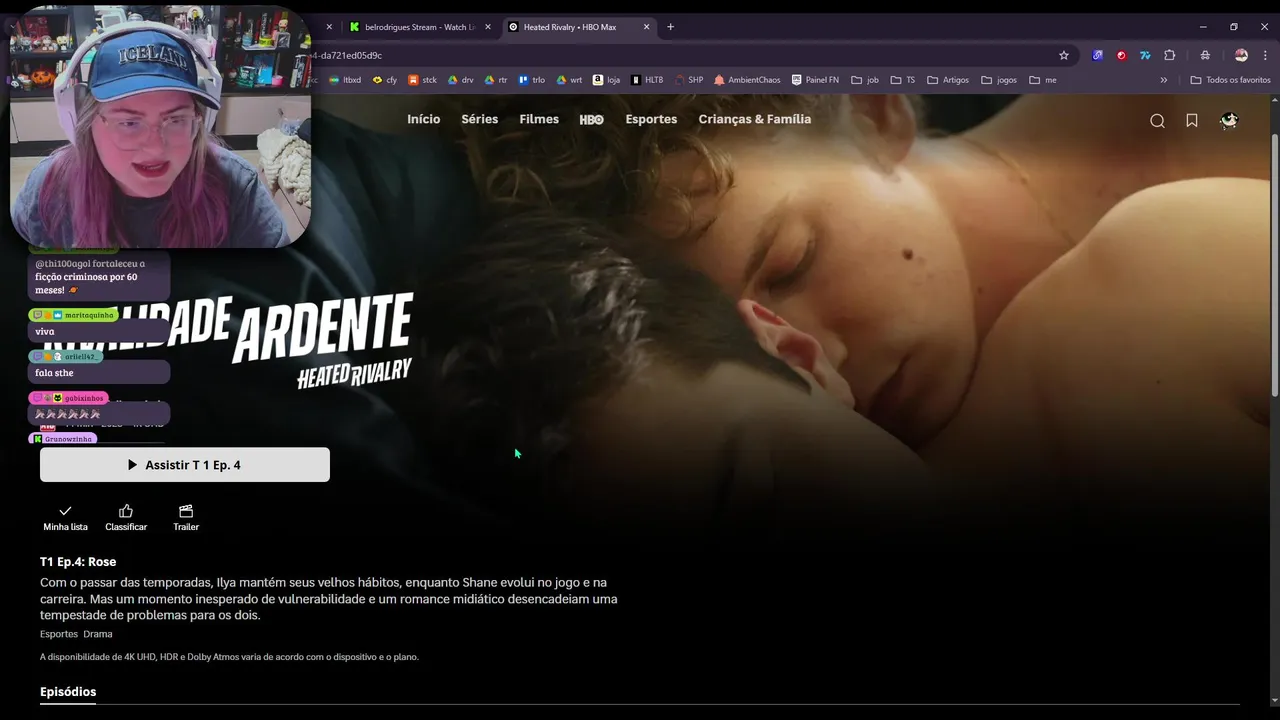Click the purple extension icon in the toolbar
Screen dimensions: 1280x720
click(1097, 55)
